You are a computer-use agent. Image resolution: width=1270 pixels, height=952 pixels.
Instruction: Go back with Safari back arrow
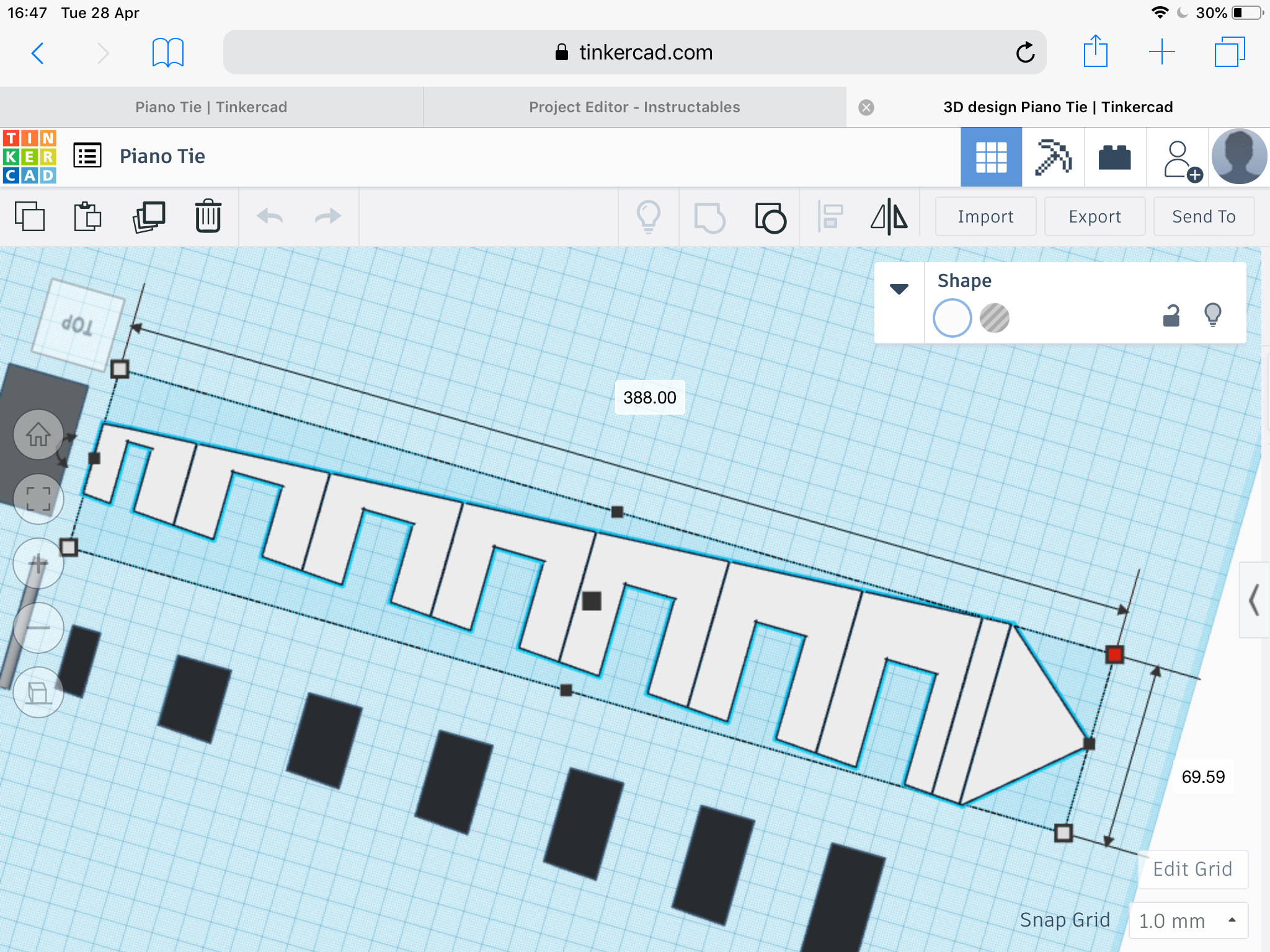(38, 53)
